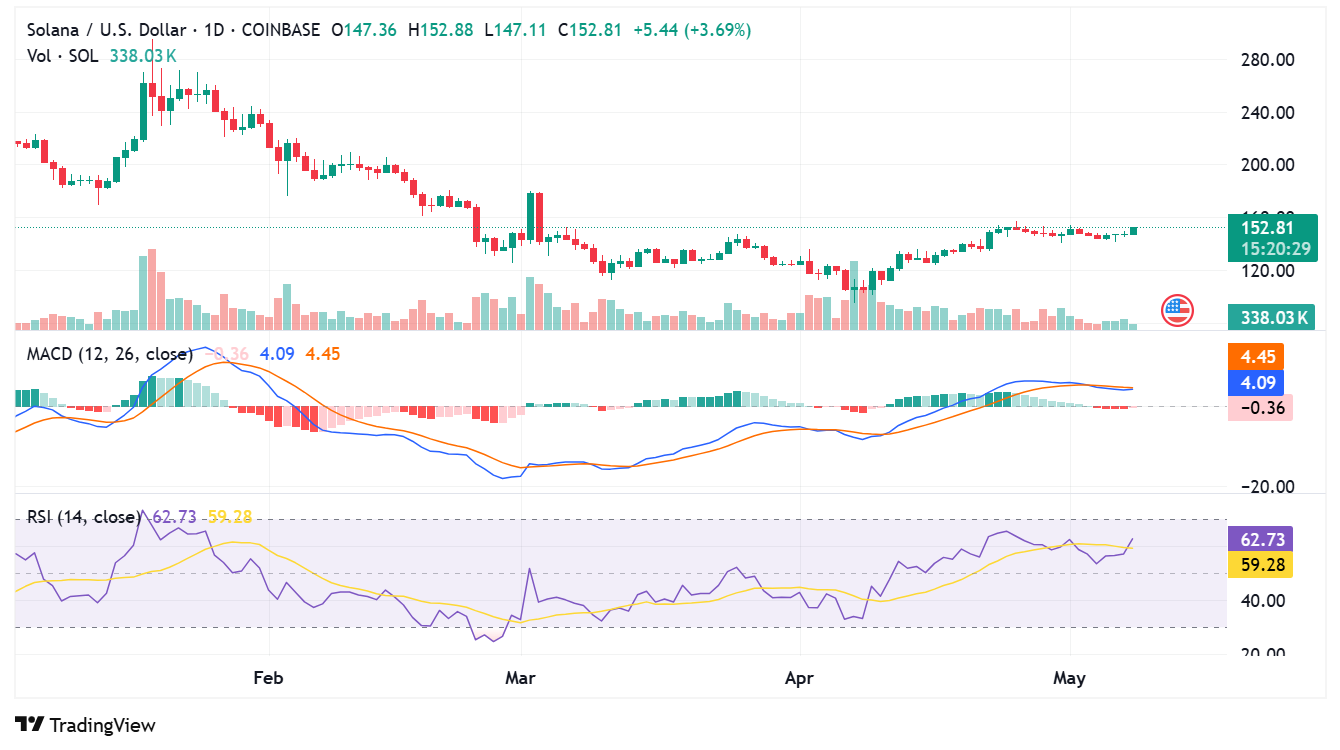Click the RSI (14, close) legend
The image size is (1340, 750).
[x=84, y=517]
